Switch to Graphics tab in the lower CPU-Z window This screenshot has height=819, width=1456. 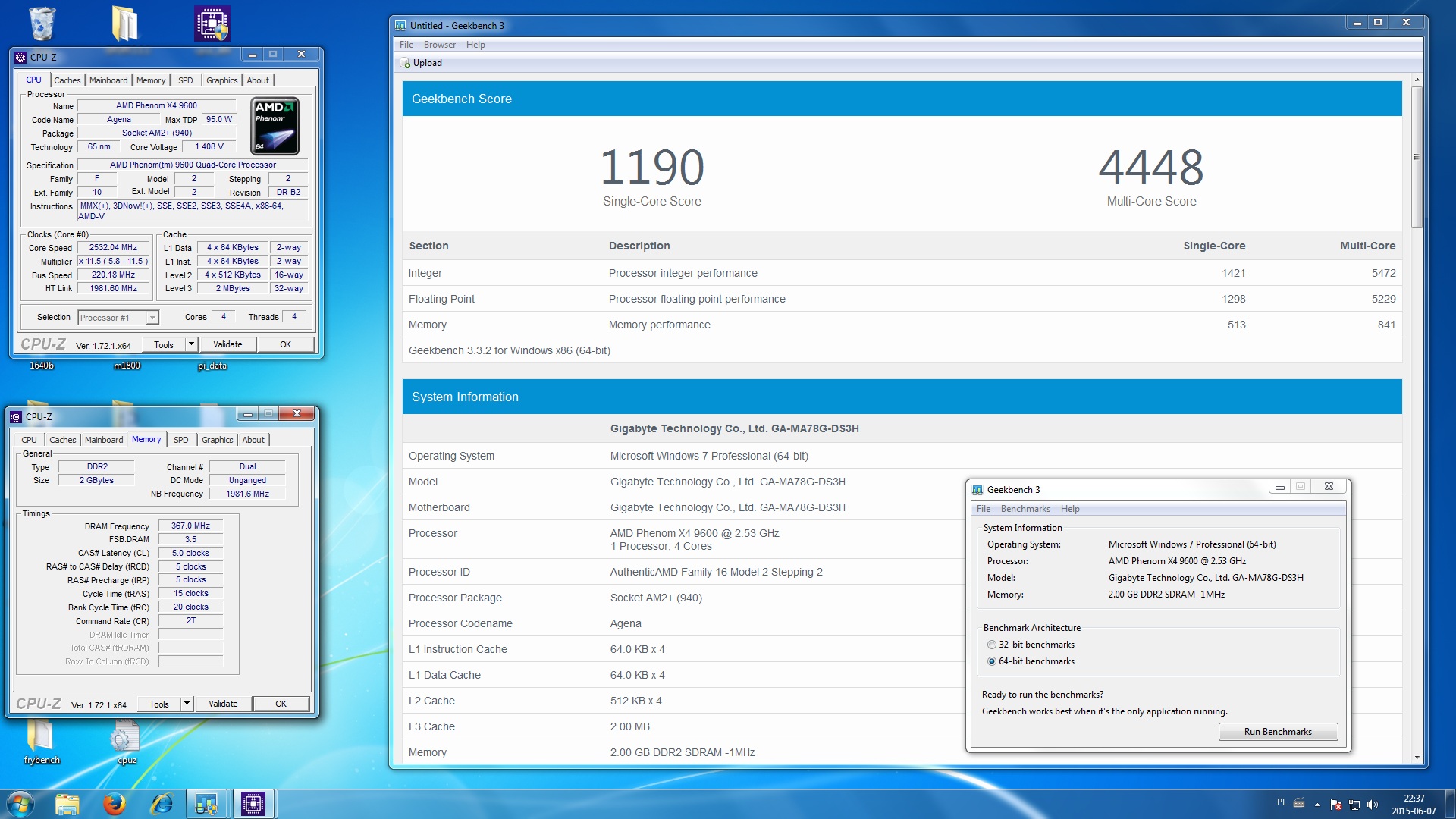(x=218, y=440)
